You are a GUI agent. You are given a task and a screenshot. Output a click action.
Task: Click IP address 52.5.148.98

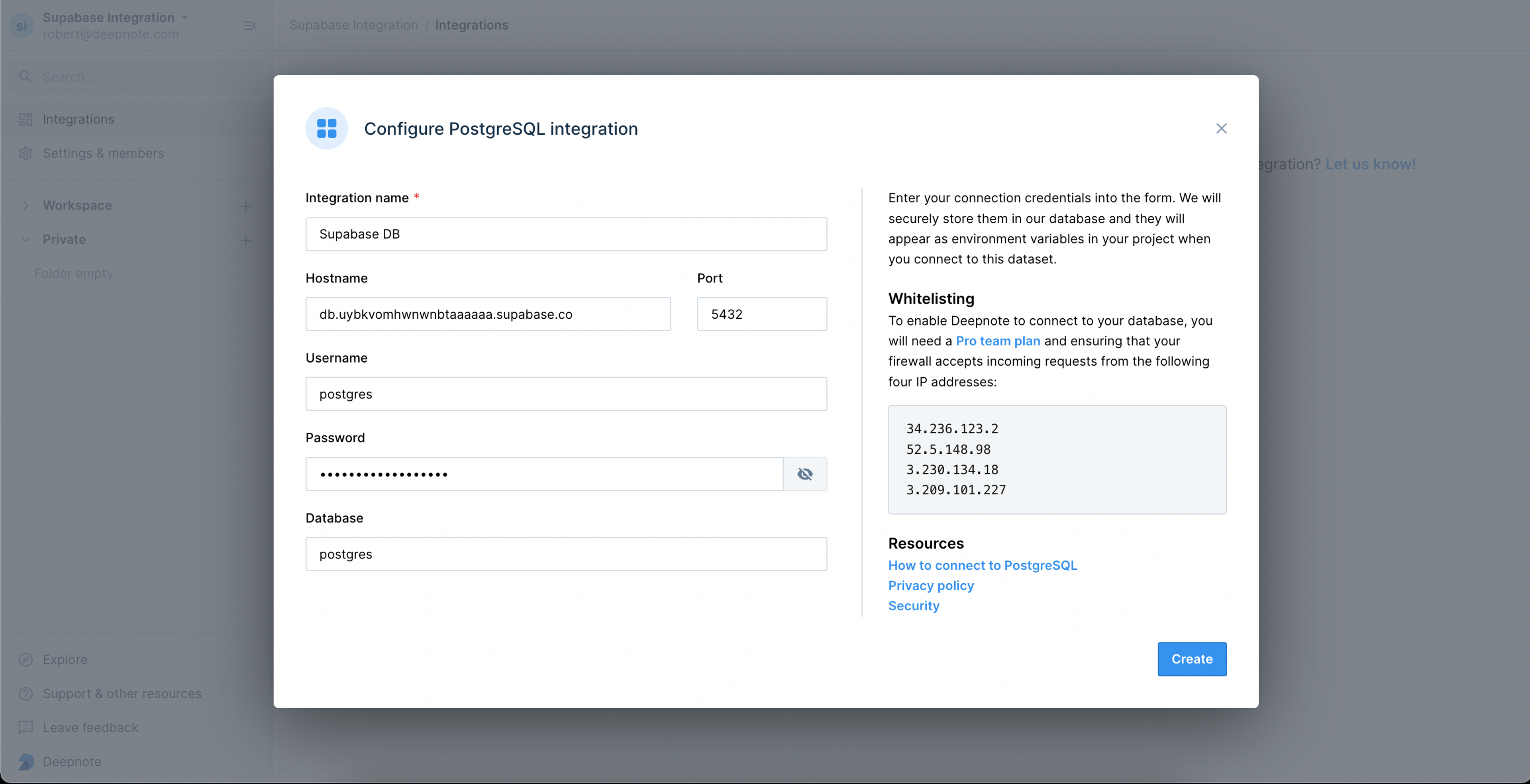coord(948,450)
